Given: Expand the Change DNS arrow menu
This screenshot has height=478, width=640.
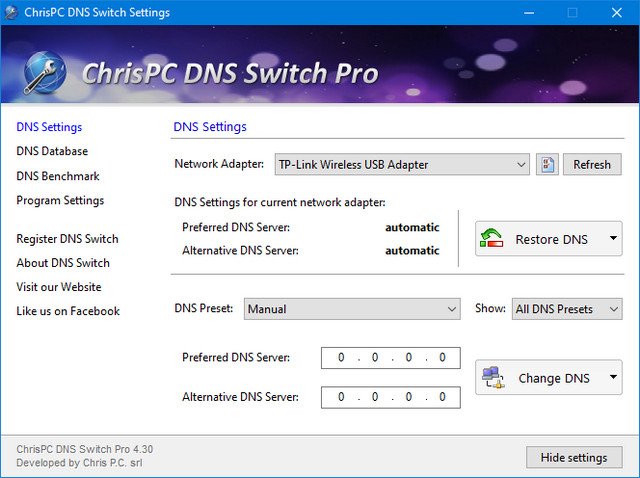Looking at the screenshot, I should click(x=613, y=377).
